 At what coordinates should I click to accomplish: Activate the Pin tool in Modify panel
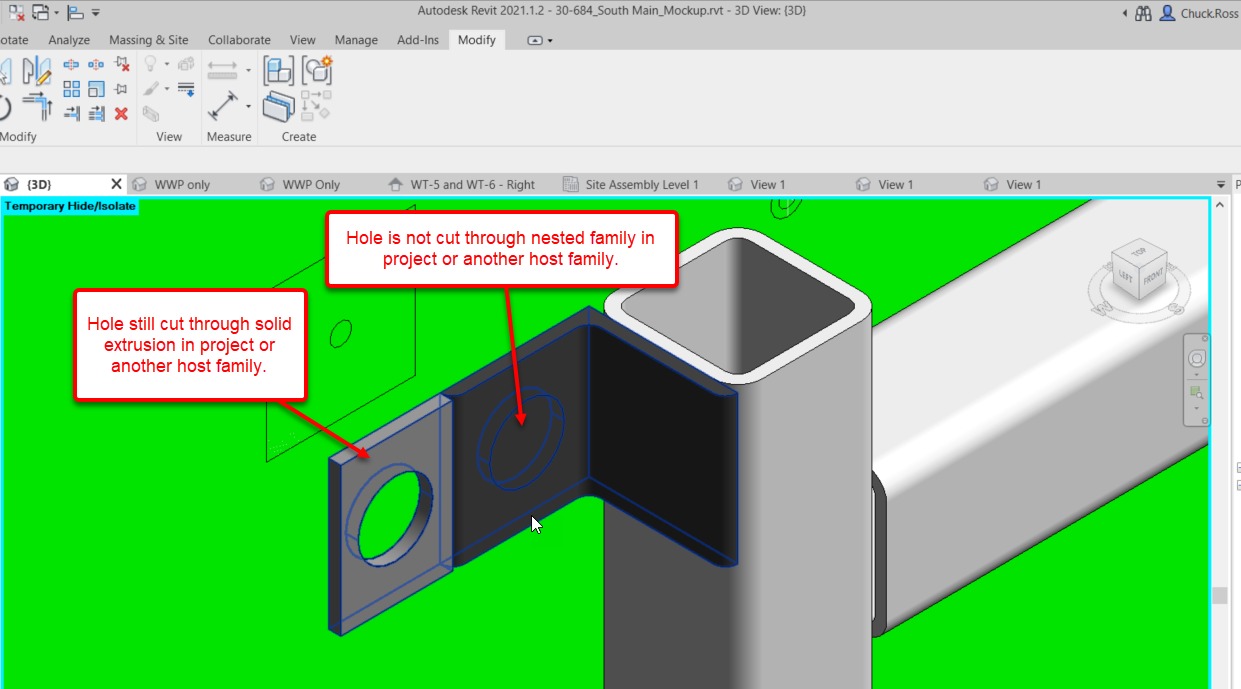pyautogui.click(x=121, y=88)
